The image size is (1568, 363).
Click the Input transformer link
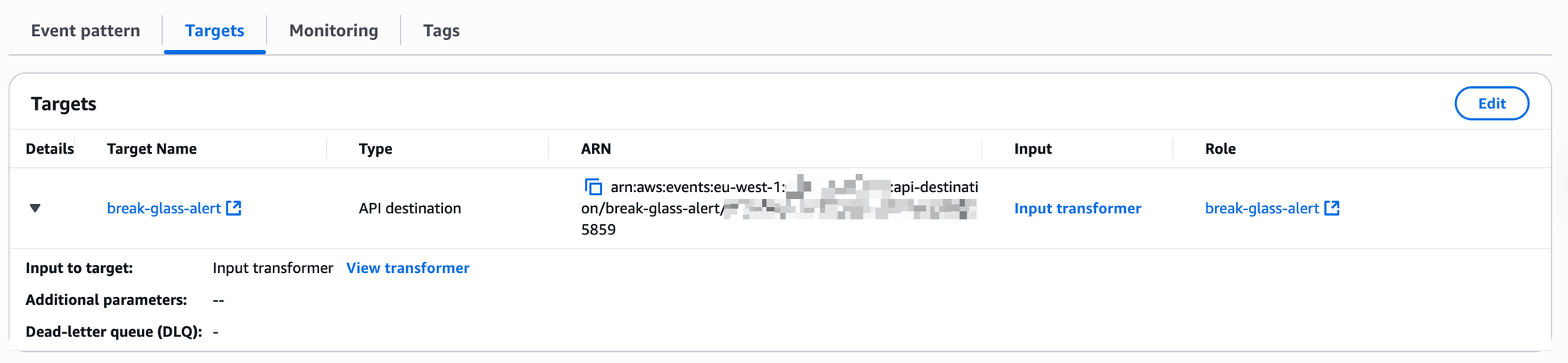[x=1077, y=209]
